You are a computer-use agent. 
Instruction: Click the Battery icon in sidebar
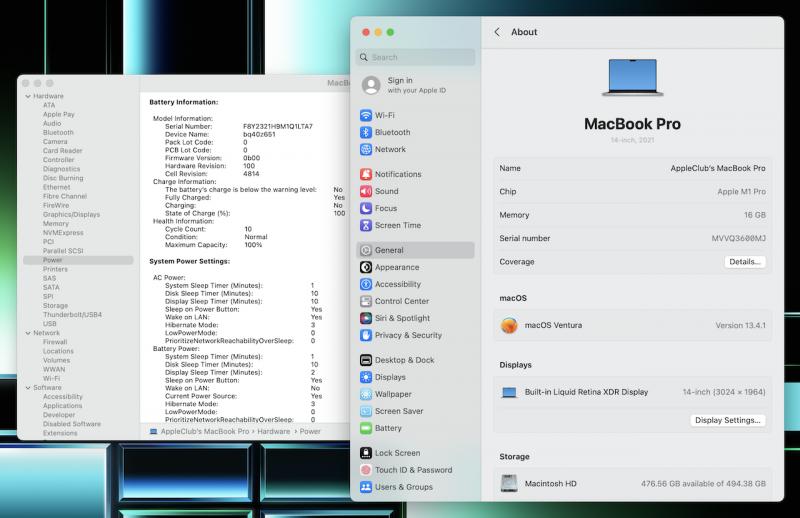click(x=366, y=428)
